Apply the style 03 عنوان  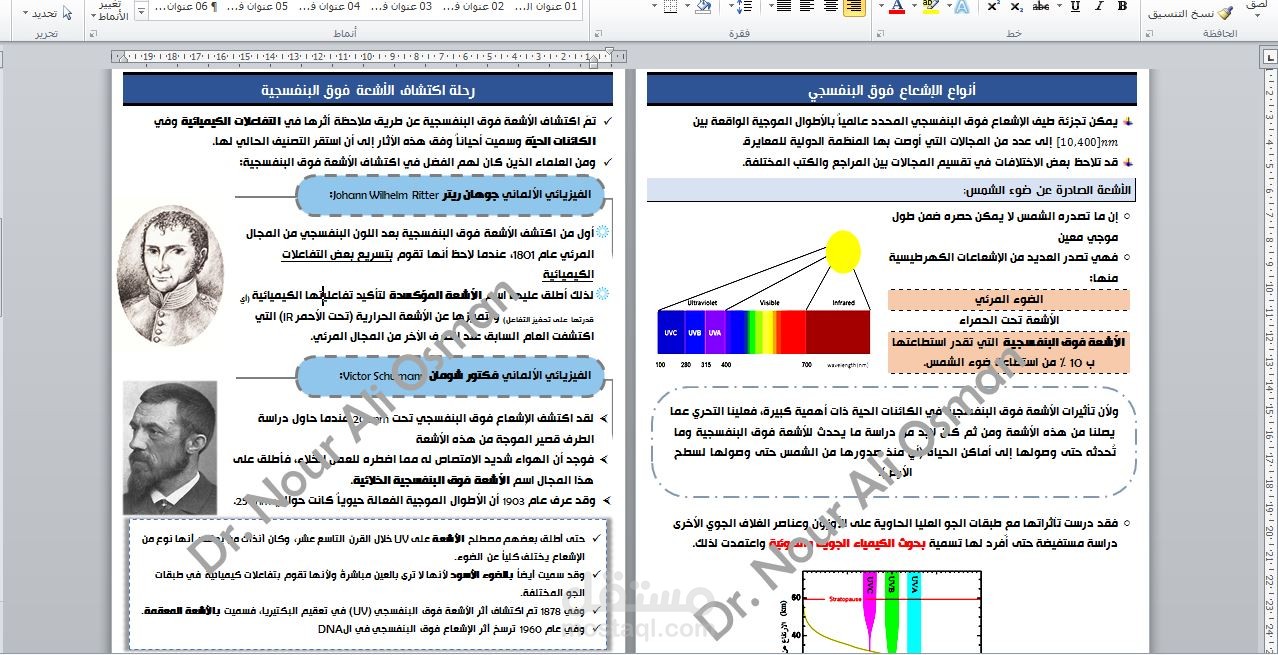[400, 7]
